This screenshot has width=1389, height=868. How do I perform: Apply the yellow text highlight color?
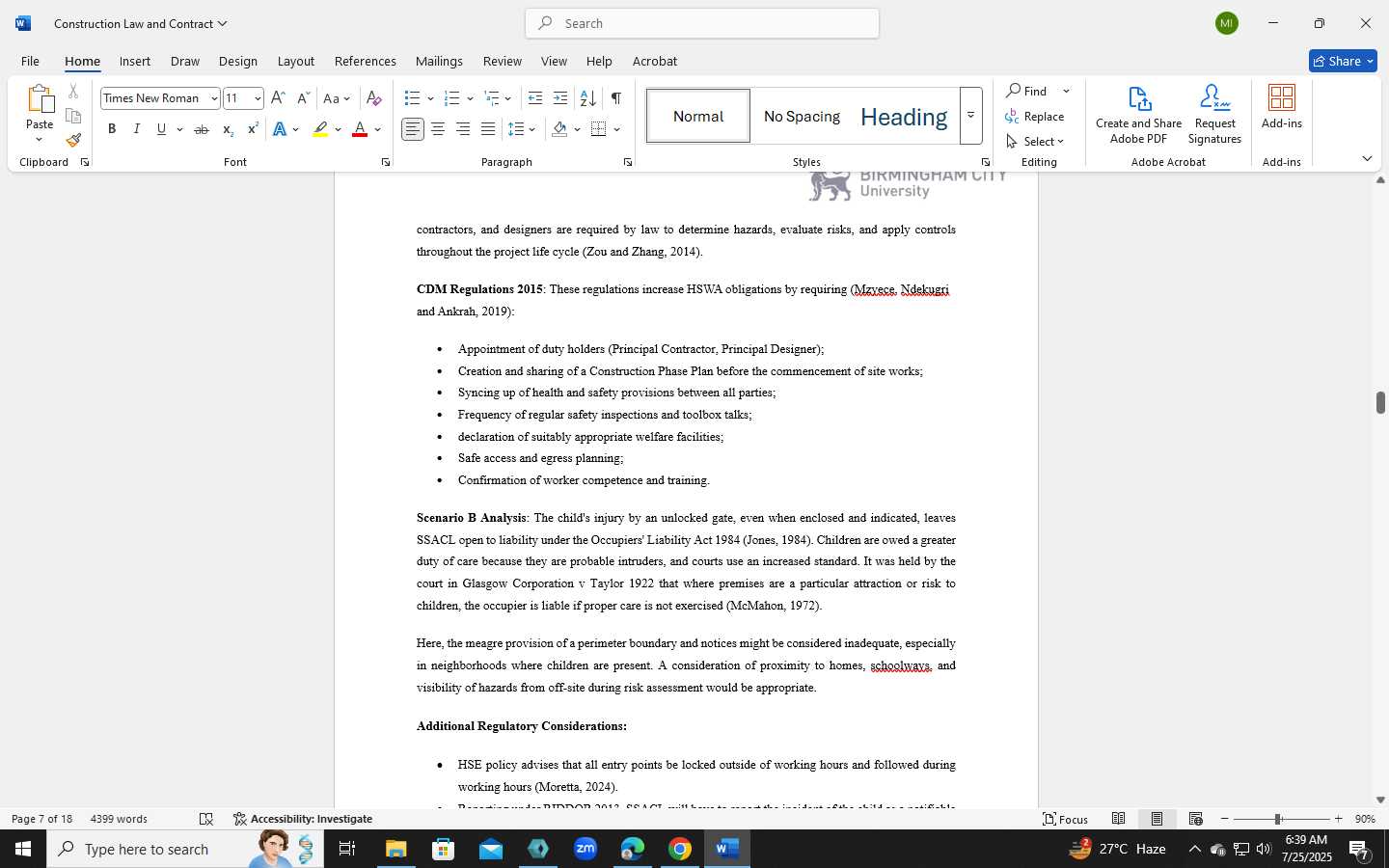[x=320, y=129]
